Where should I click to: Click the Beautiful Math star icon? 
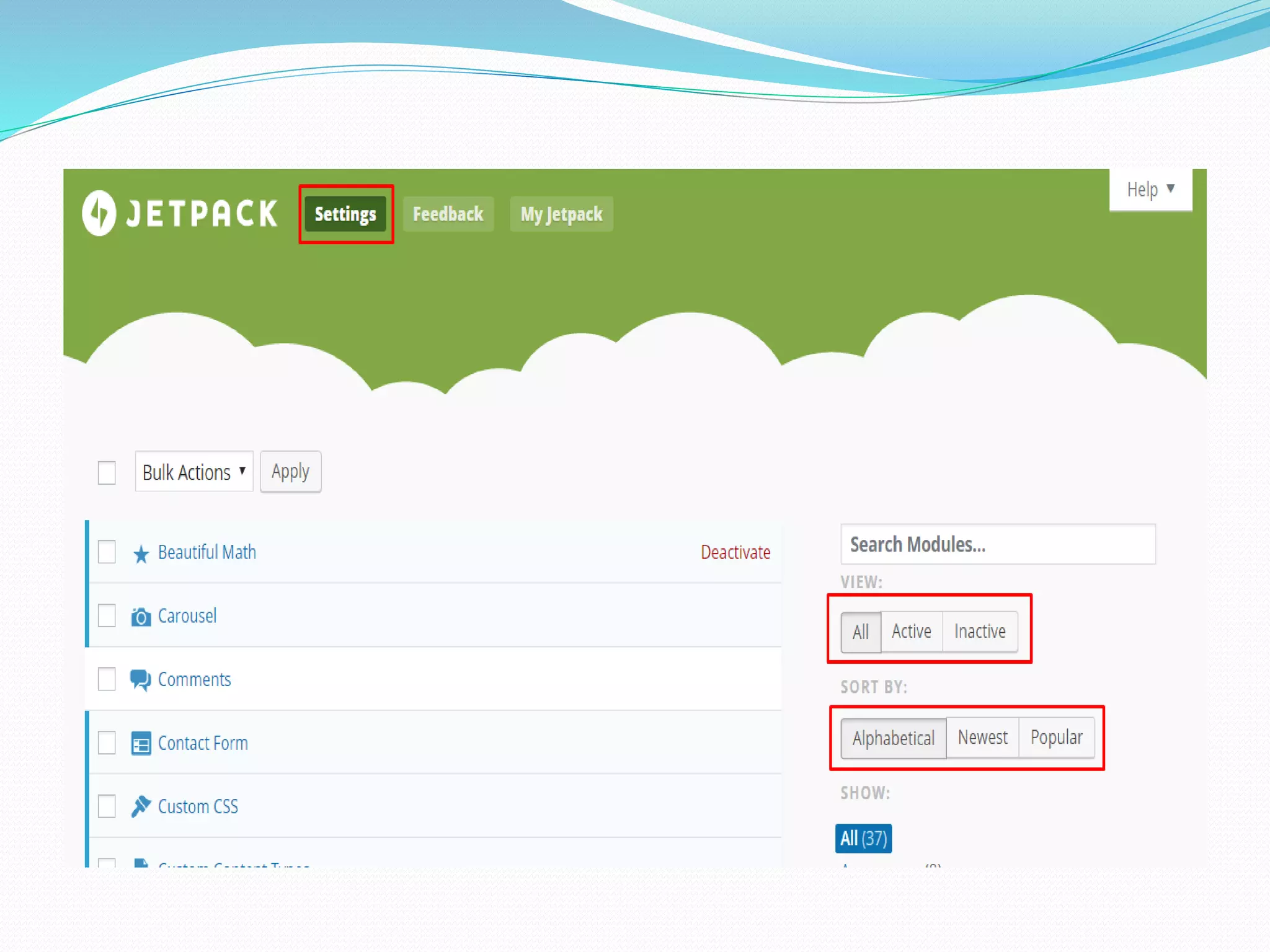point(141,553)
